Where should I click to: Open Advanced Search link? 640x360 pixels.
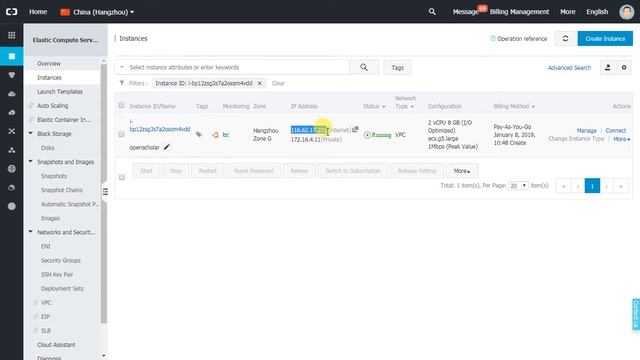569,68
